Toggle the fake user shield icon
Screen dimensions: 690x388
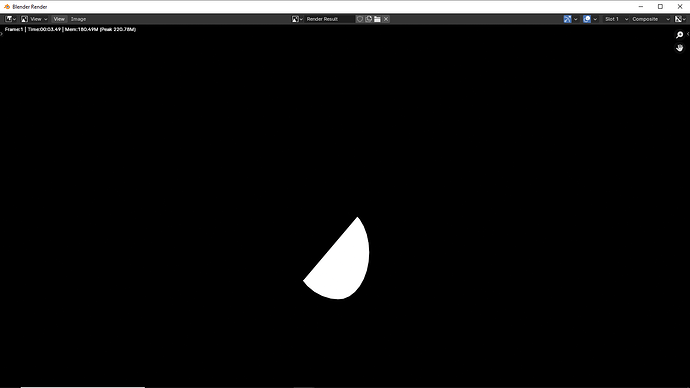coord(360,19)
